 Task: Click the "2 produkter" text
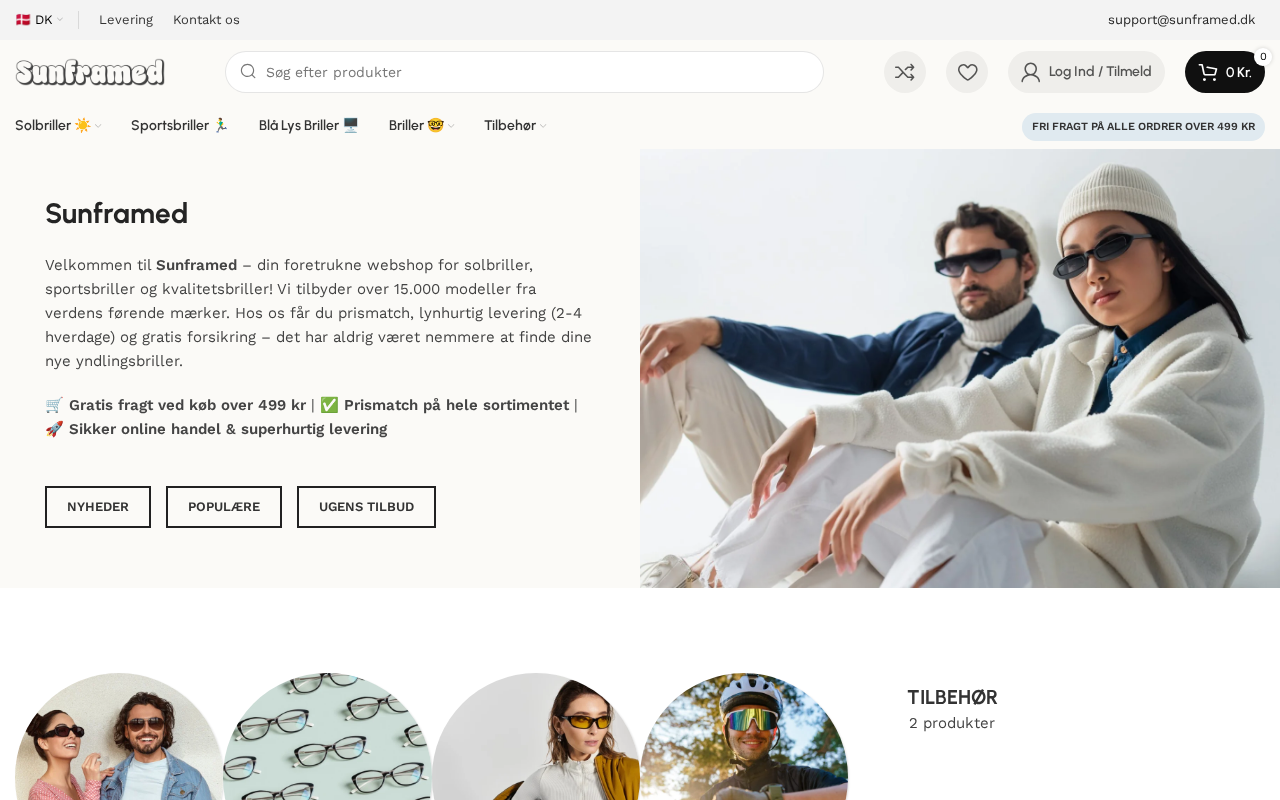coord(952,723)
